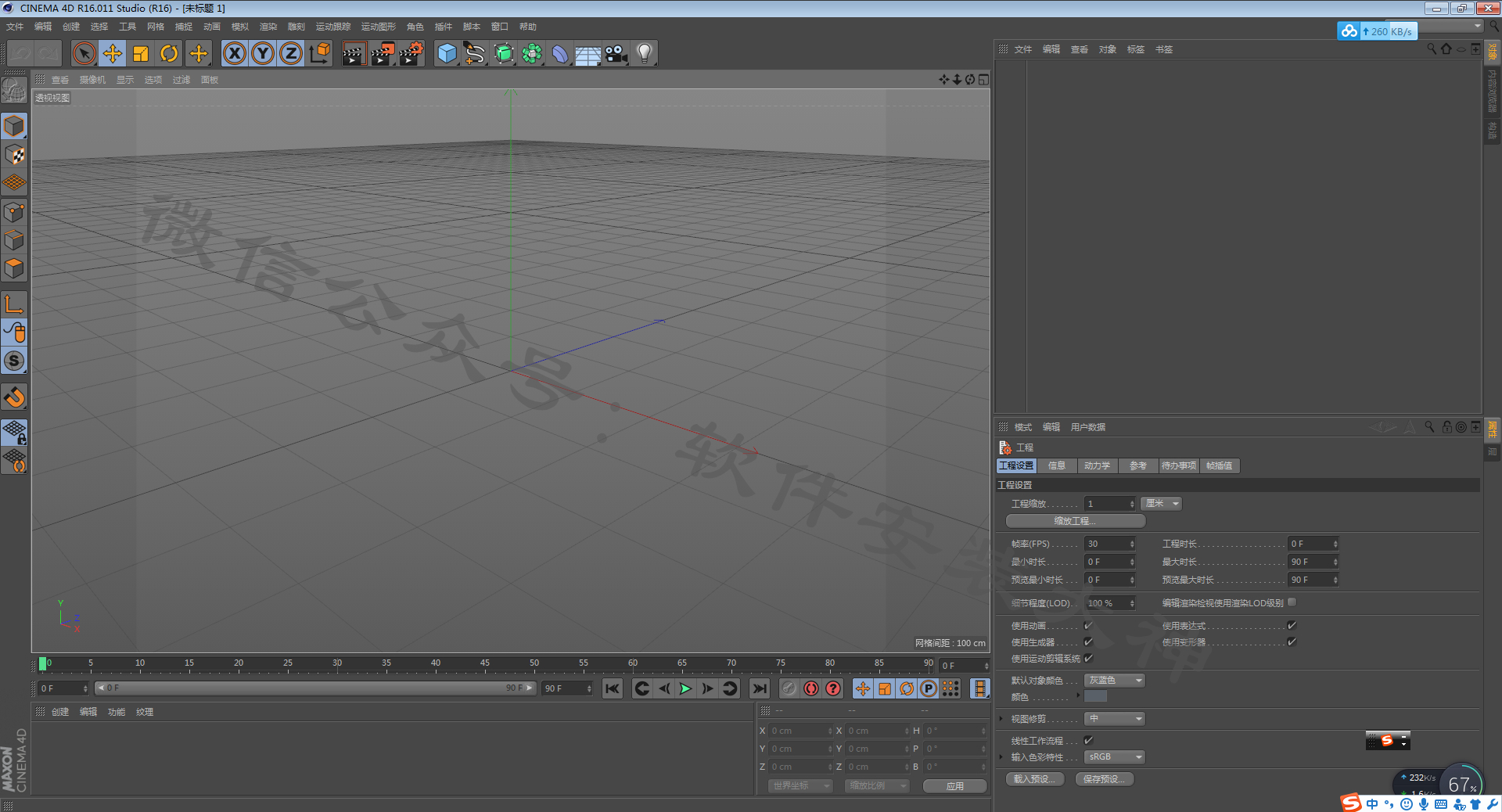This screenshot has height=812, width=1502.
Task: Switch to texture mode checker icon
Action: (x=14, y=155)
